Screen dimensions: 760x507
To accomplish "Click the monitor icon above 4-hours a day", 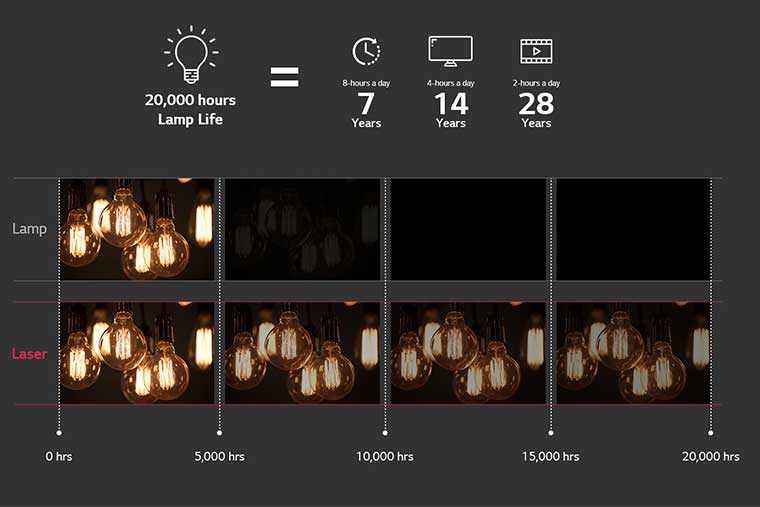I will coord(450,51).
